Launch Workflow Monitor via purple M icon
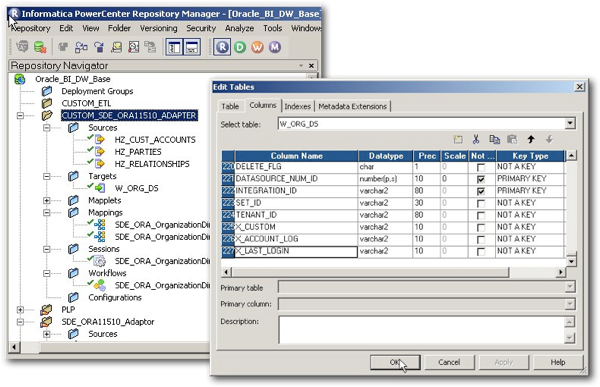Image resolution: width=600 pixels, height=387 pixels. tap(275, 47)
